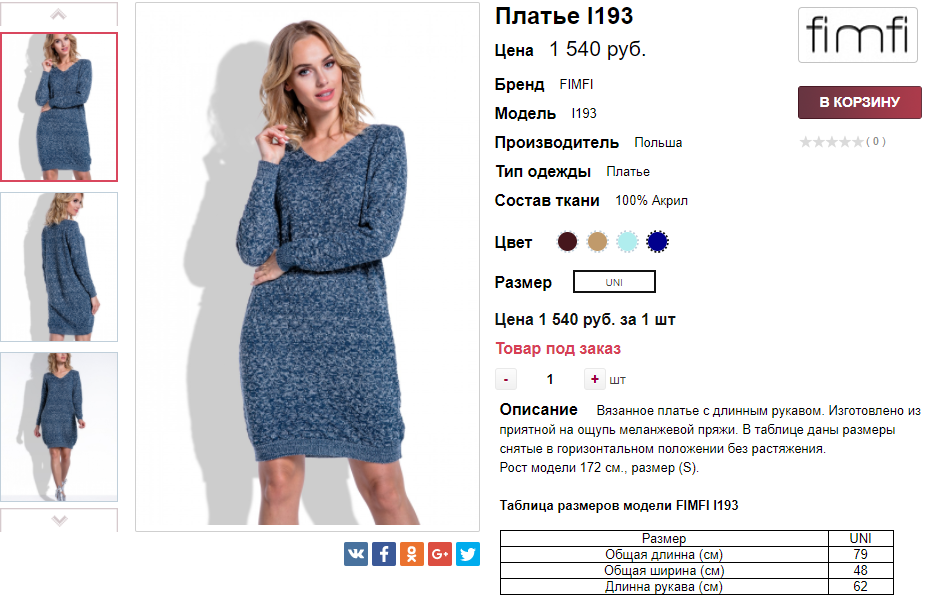View the side-pose dress thumbnail
The image size is (925, 605).
59,267
